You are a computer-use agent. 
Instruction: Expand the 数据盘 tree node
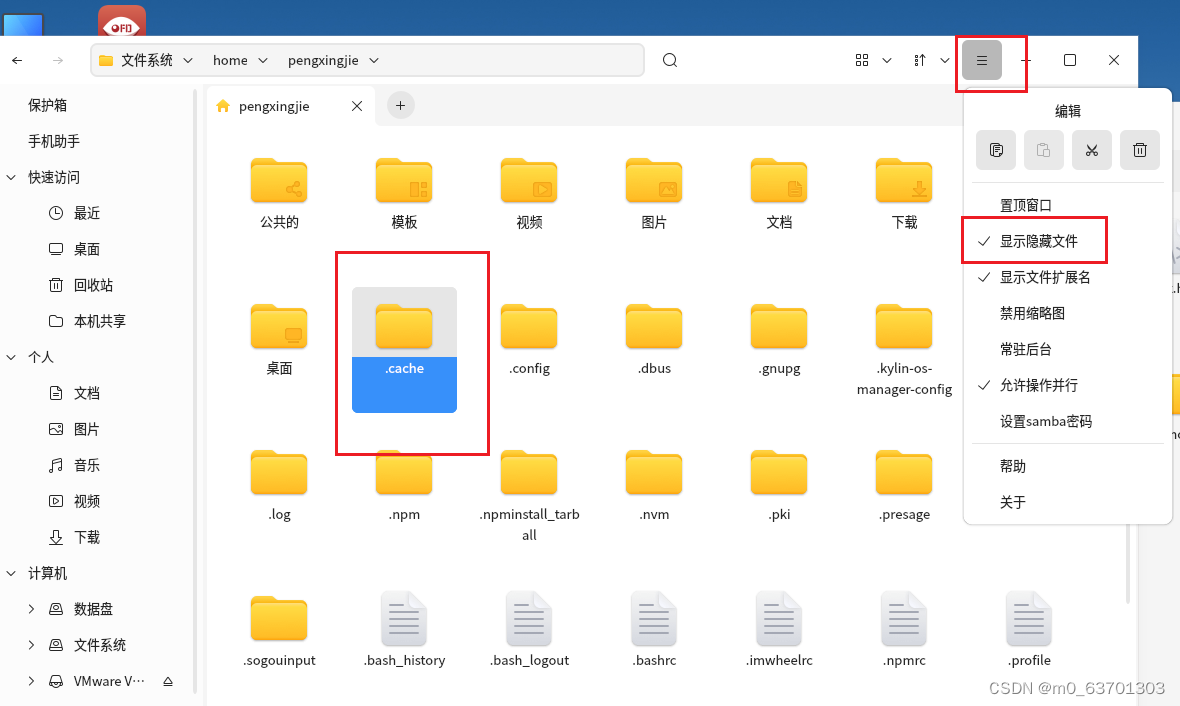[x=31, y=609]
